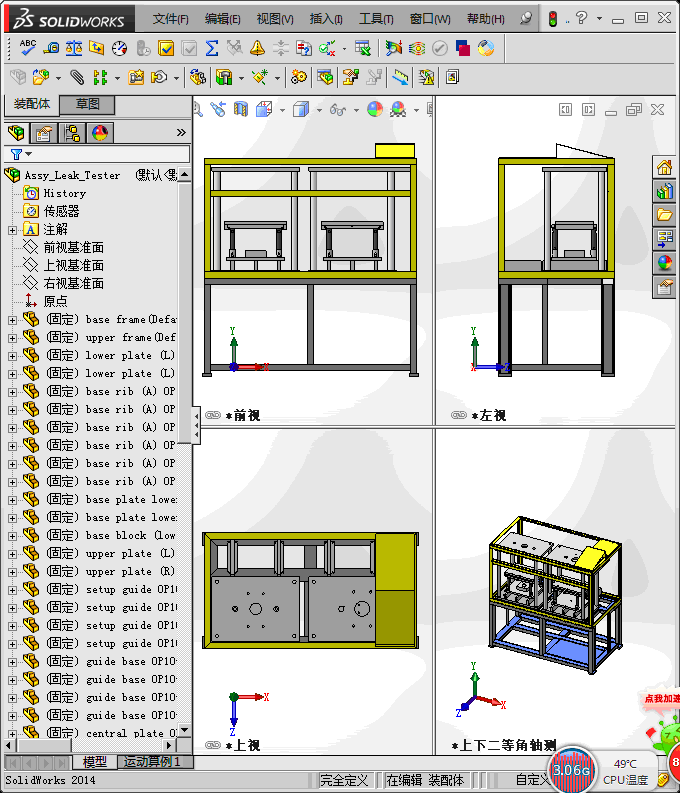Open the 文件(F) menu
Viewport: 680px width, 793px height.
click(x=170, y=19)
